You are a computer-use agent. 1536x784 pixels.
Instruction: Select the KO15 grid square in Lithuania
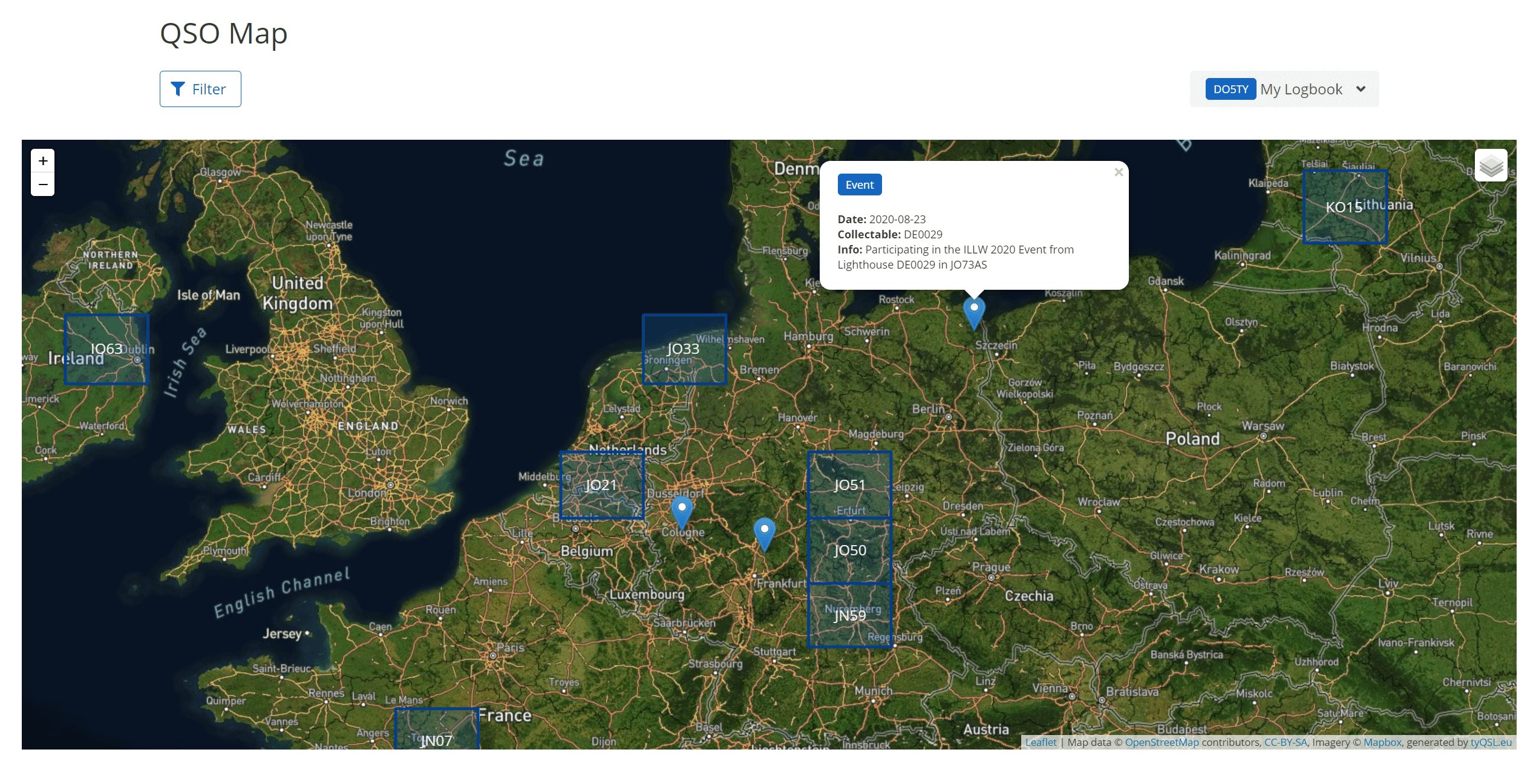pyautogui.click(x=1344, y=207)
